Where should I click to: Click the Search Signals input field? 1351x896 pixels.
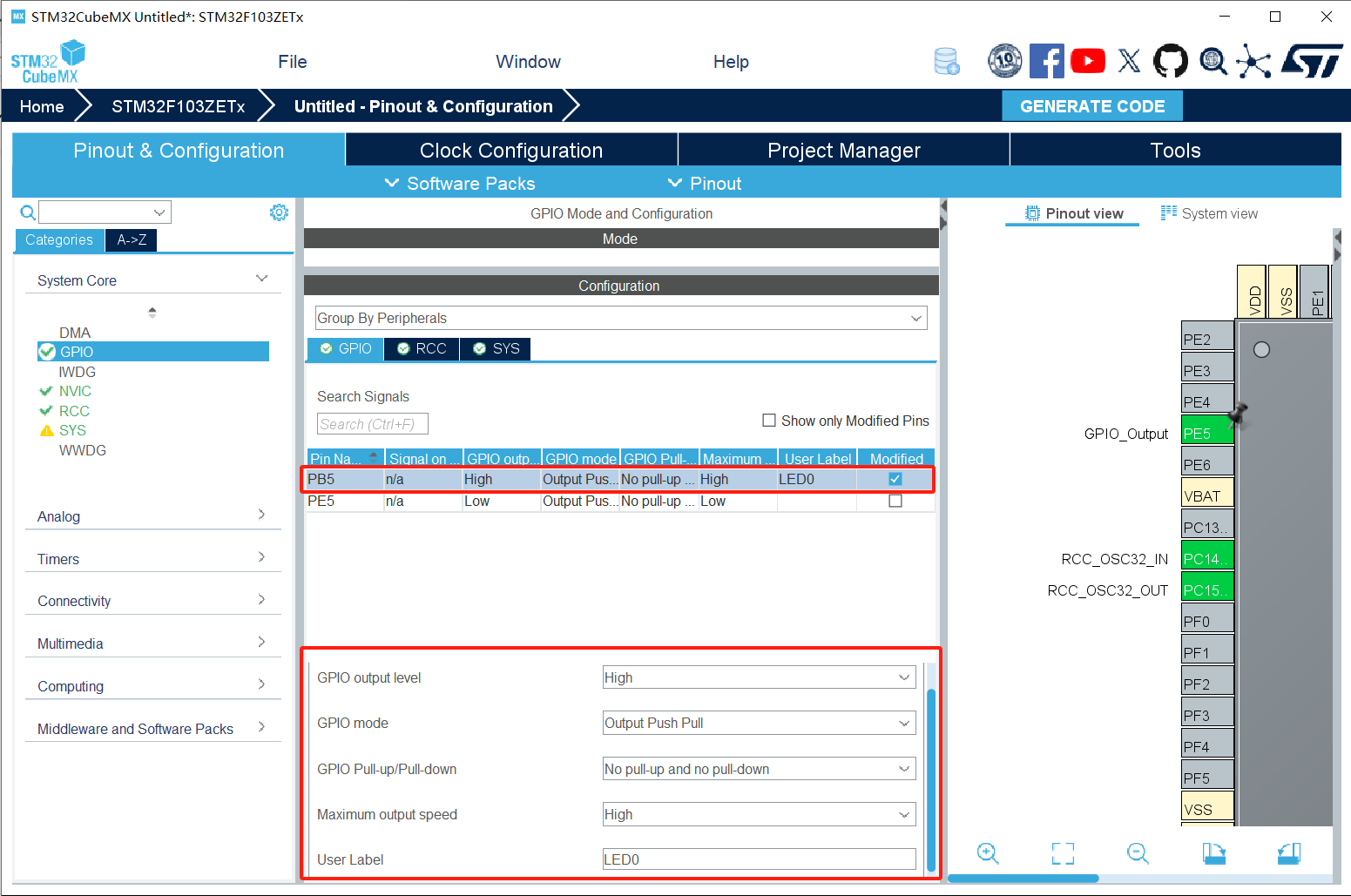click(373, 424)
